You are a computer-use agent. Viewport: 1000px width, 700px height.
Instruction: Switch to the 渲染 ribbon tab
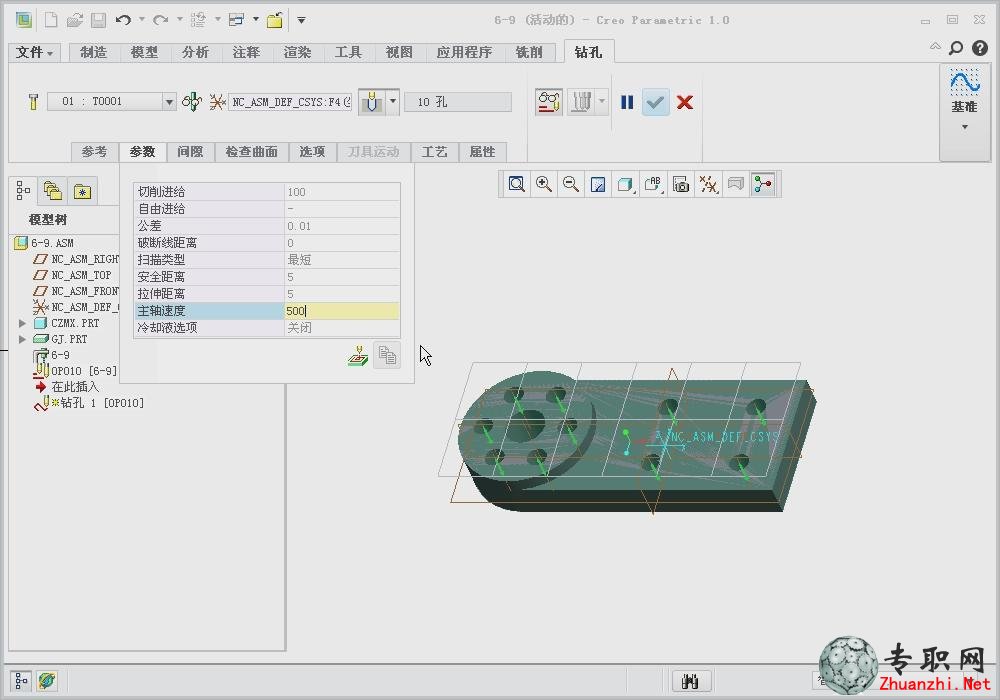pyautogui.click(x=297, y=52)
